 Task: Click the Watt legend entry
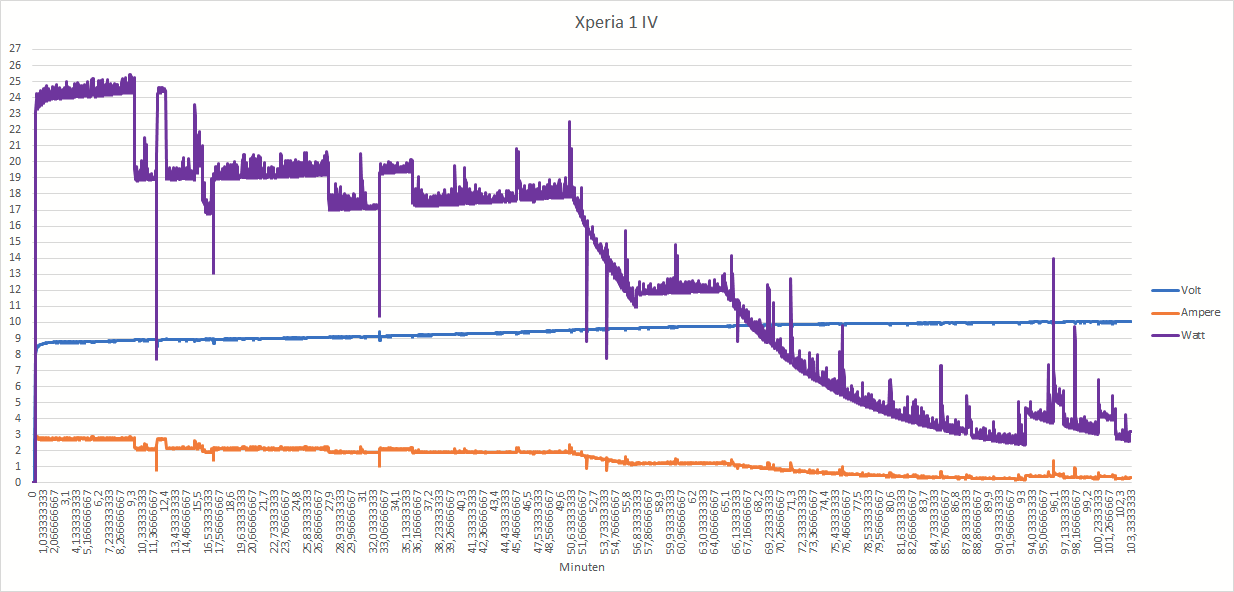1194,335
